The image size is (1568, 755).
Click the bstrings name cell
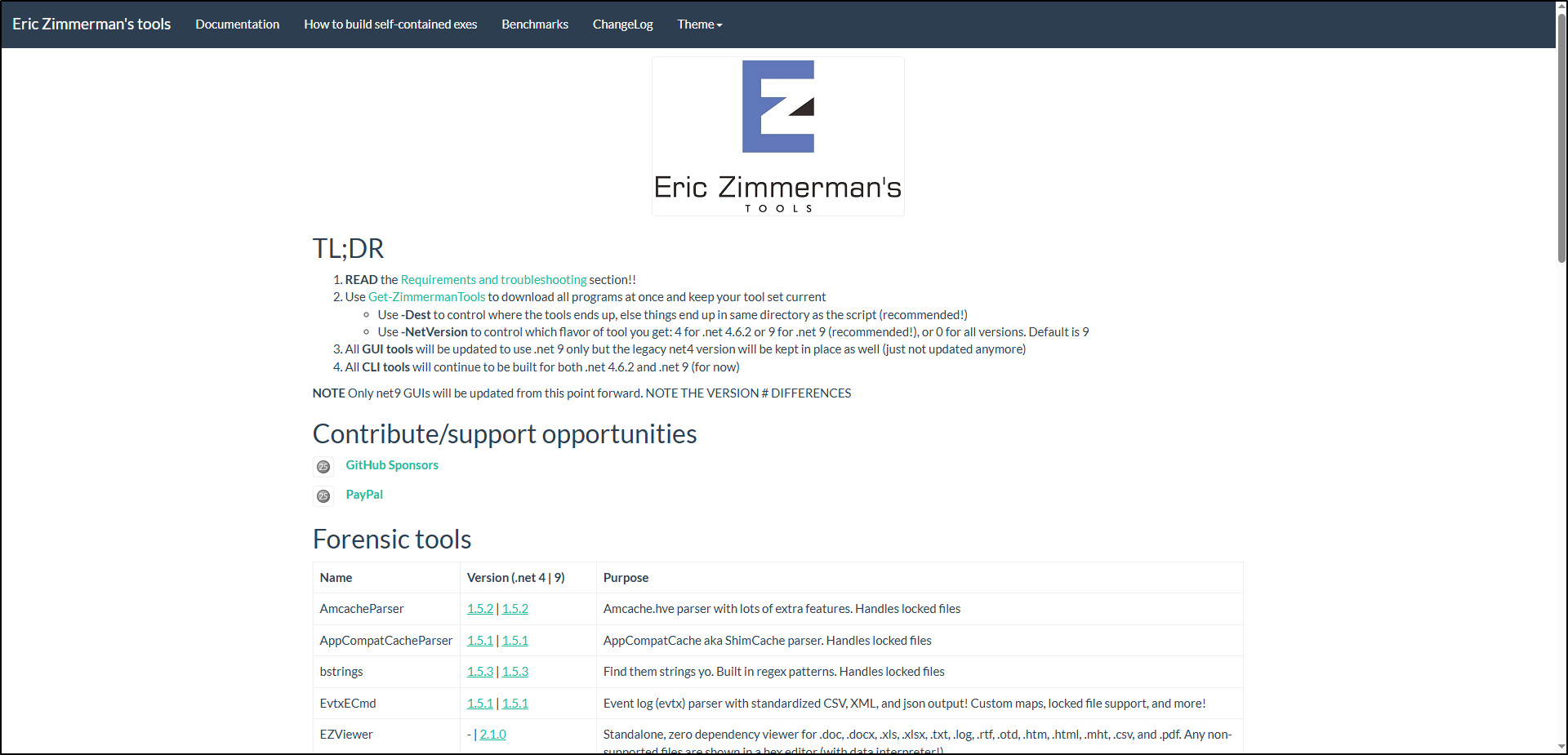pos(386,672)
